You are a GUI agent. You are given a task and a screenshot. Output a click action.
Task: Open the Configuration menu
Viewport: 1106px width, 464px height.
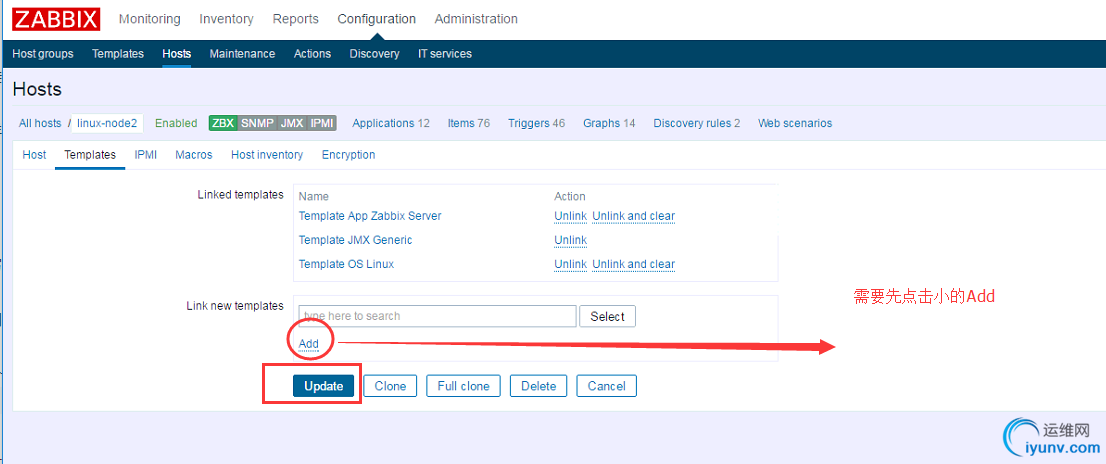coord(377,19)
